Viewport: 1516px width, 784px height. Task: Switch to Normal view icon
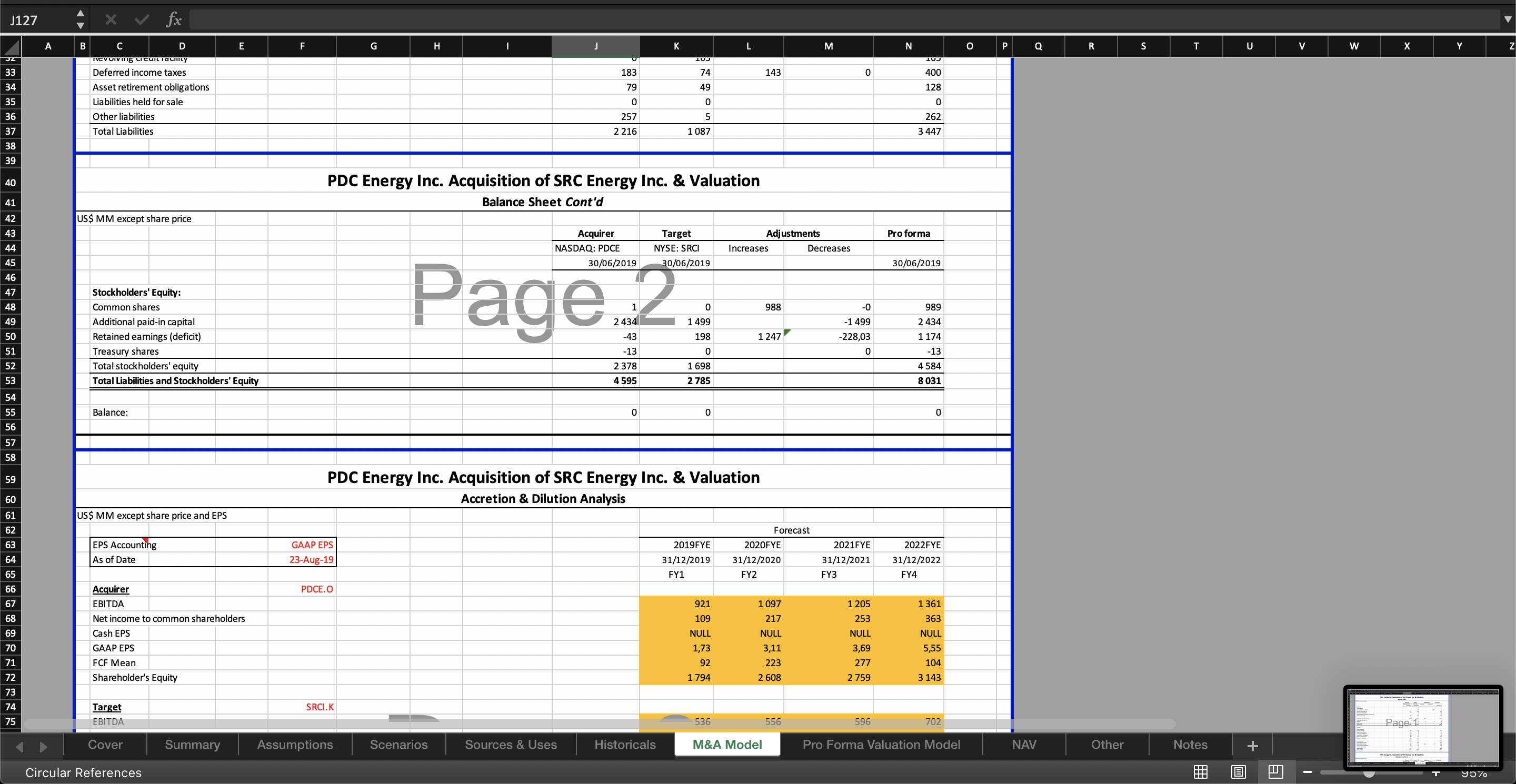point(1201,772)
